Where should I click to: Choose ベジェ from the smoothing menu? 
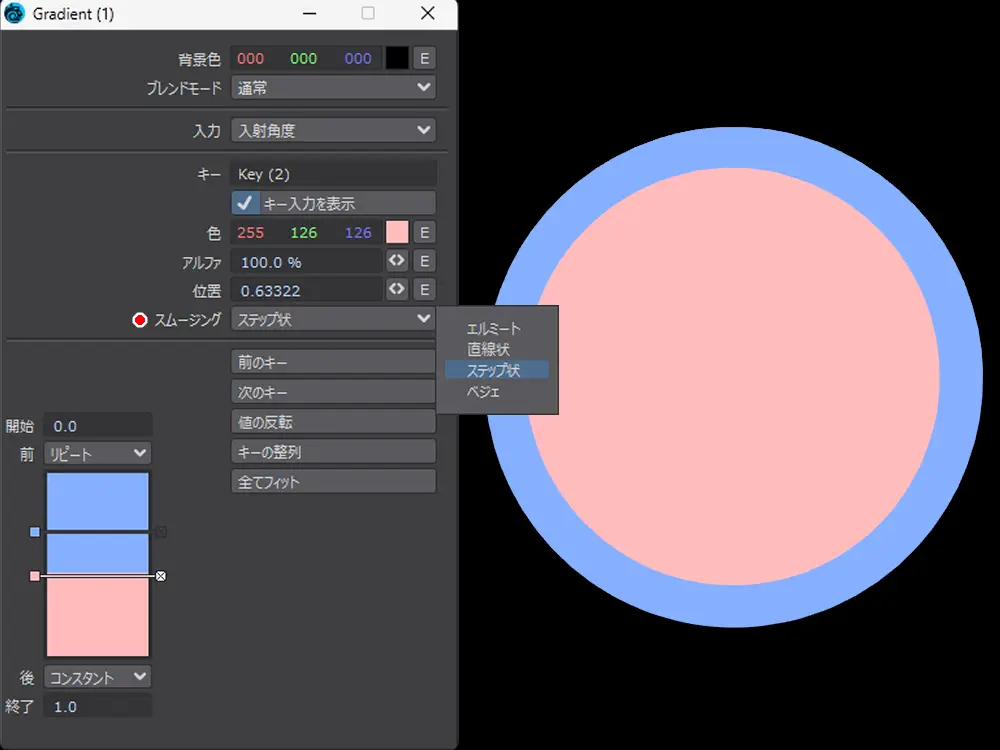tap(483, 392)
